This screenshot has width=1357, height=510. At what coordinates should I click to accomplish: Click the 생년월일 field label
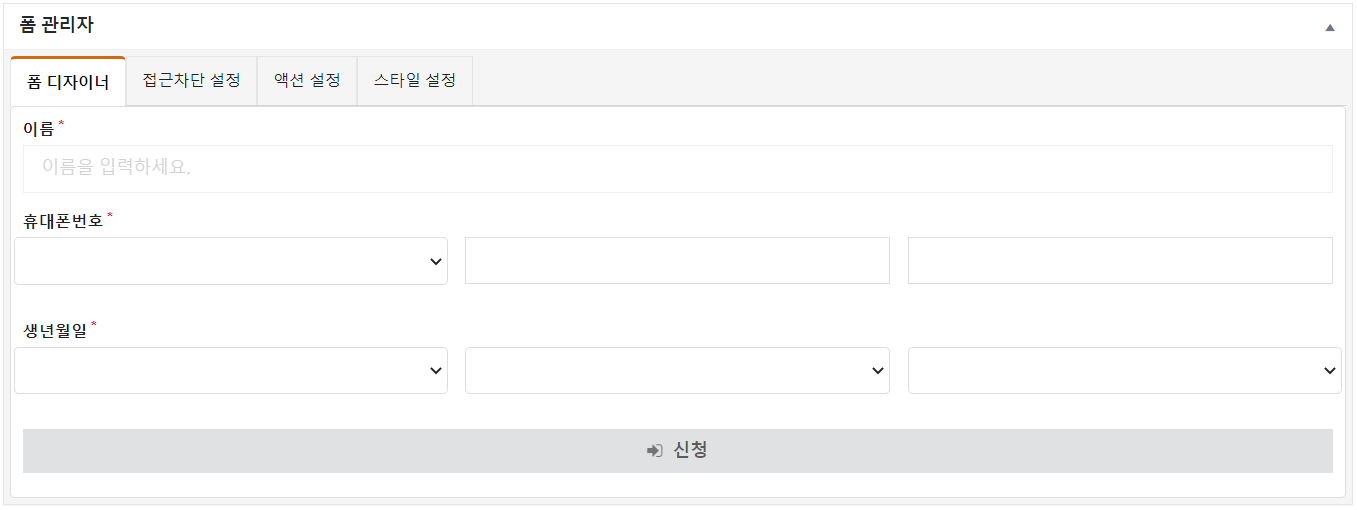coord(55,329)
